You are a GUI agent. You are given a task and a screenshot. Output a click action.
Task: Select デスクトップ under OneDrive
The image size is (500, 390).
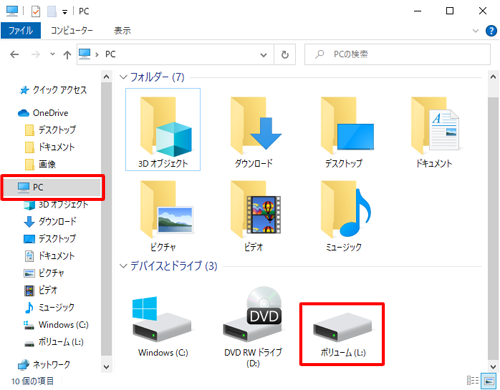(x=51, y=130)
